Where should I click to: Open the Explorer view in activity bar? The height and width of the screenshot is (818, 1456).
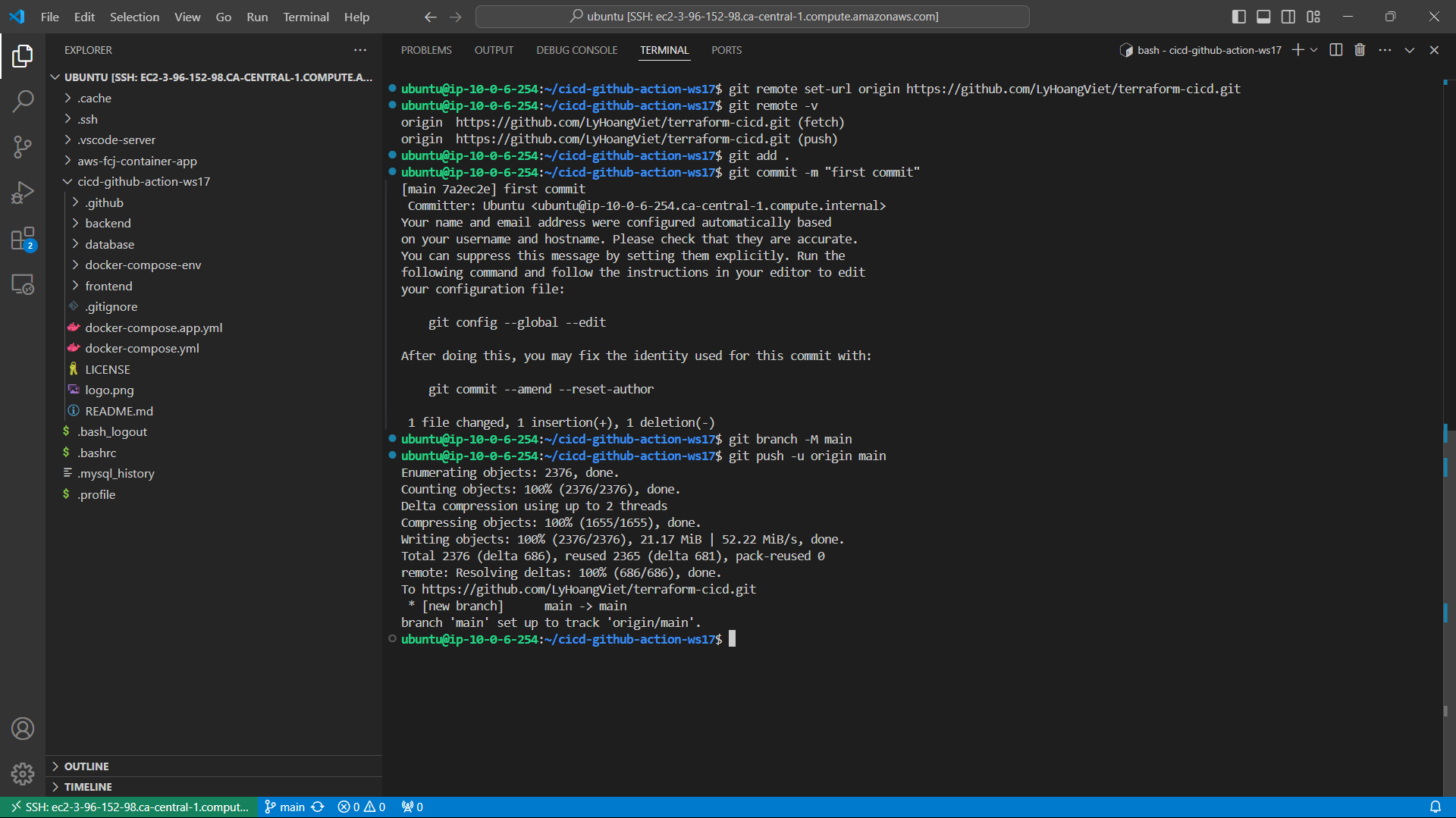[23, 55]
